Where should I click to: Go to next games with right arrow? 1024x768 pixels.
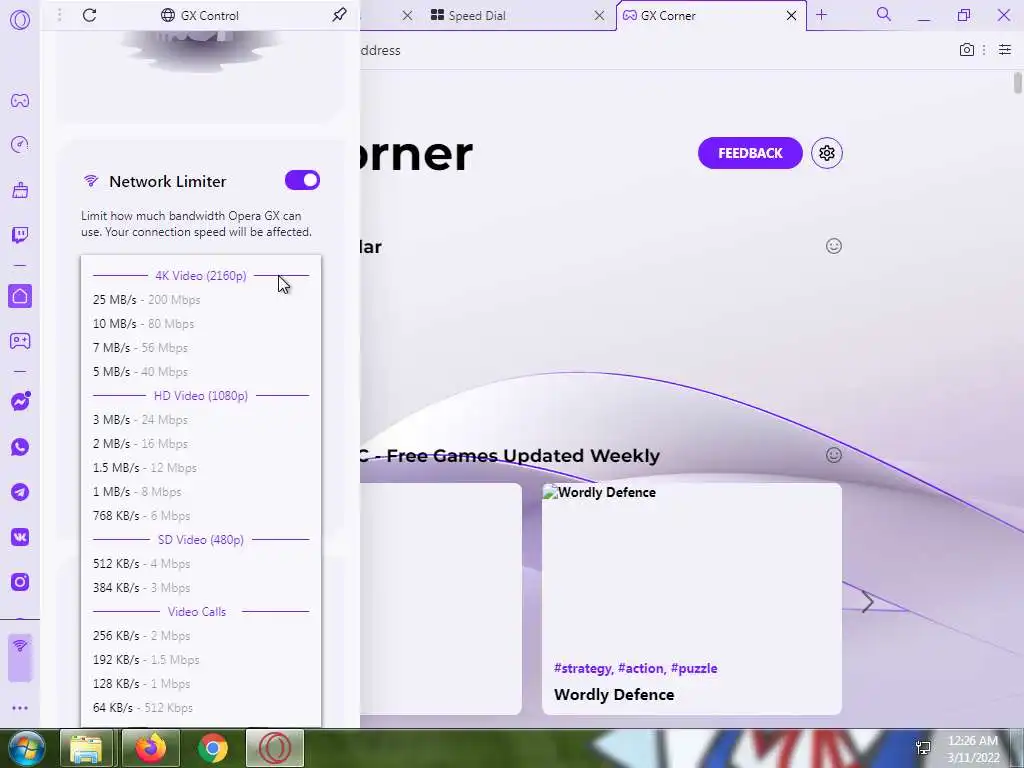867,602
